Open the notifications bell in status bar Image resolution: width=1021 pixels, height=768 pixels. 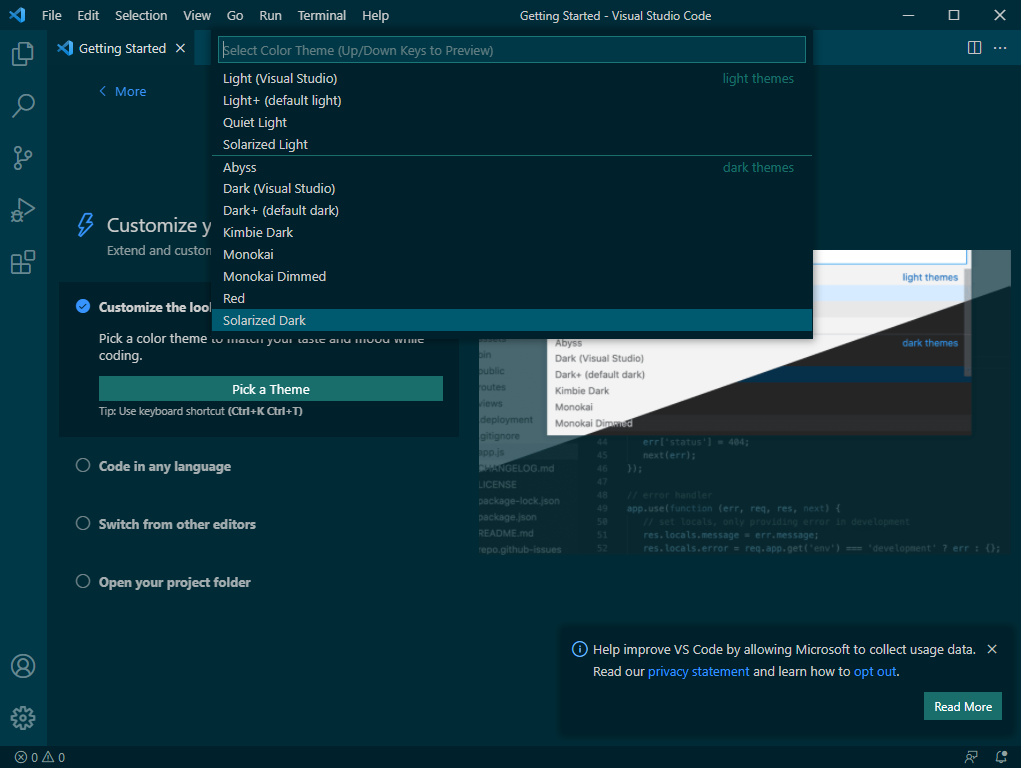(x=1001, y=757)
